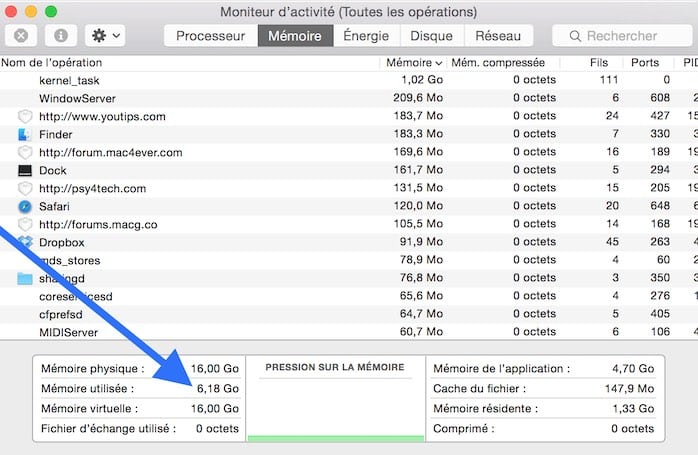This screenshot has height=455, width=698.
Task: Select the http://forum.mac4ever.com process
Action: pyautogui.click(x=110, y=153)
